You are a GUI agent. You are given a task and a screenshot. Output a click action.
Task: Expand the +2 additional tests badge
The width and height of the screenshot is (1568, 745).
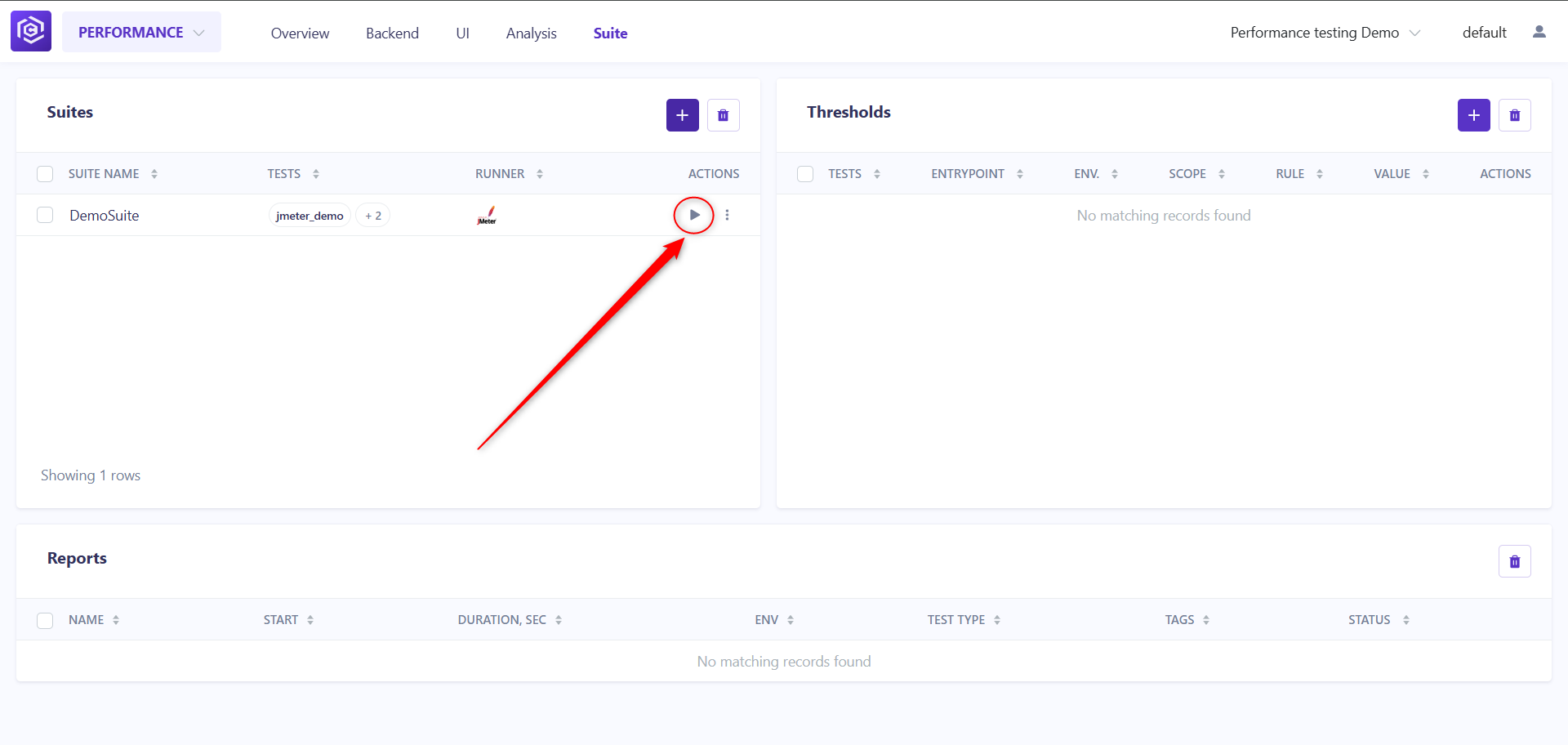pyautogui.click(x=373, y=216)
